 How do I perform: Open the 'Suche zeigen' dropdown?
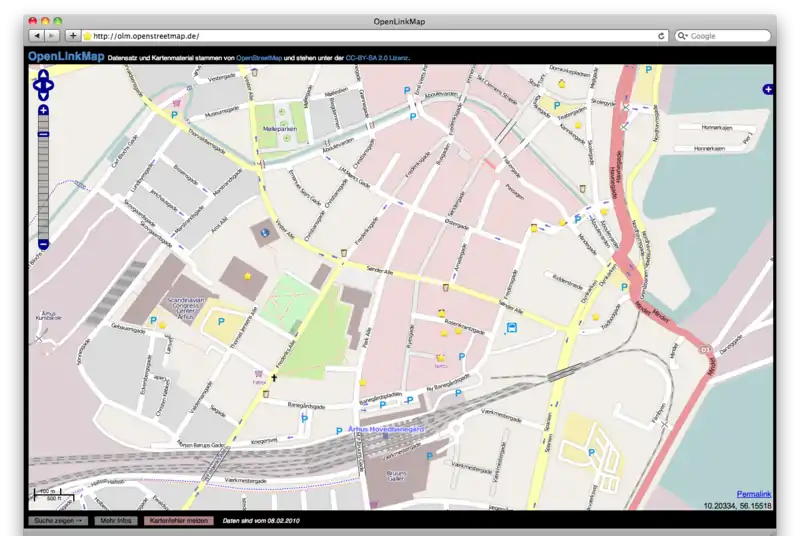pyautogui.click(x=59, y=521)
